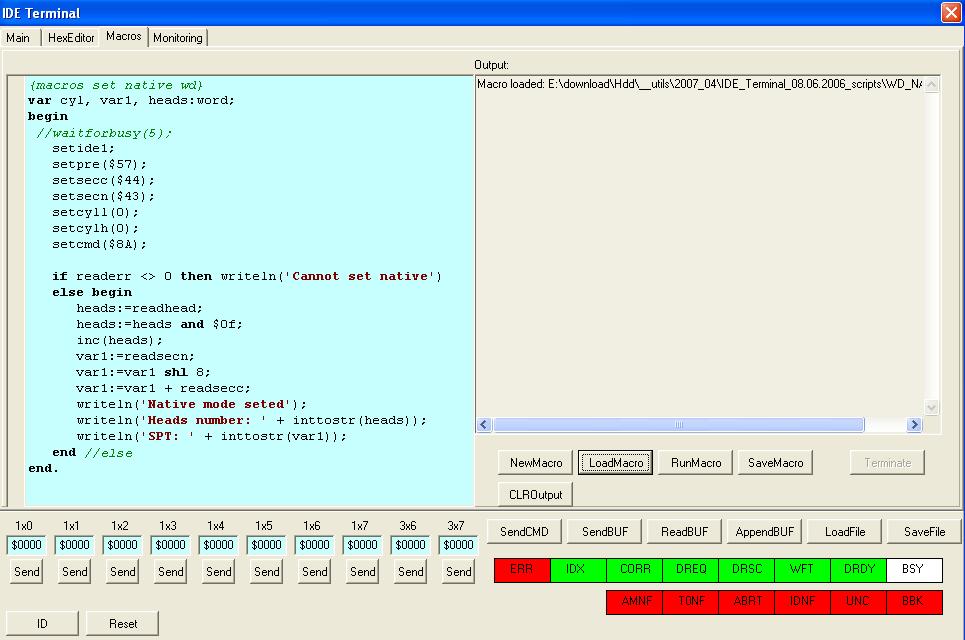Image resolution: width=965 pixels, height=640 pixels.
Task: Click the 1x6 register value field
Action: click(x=314, y=545)
